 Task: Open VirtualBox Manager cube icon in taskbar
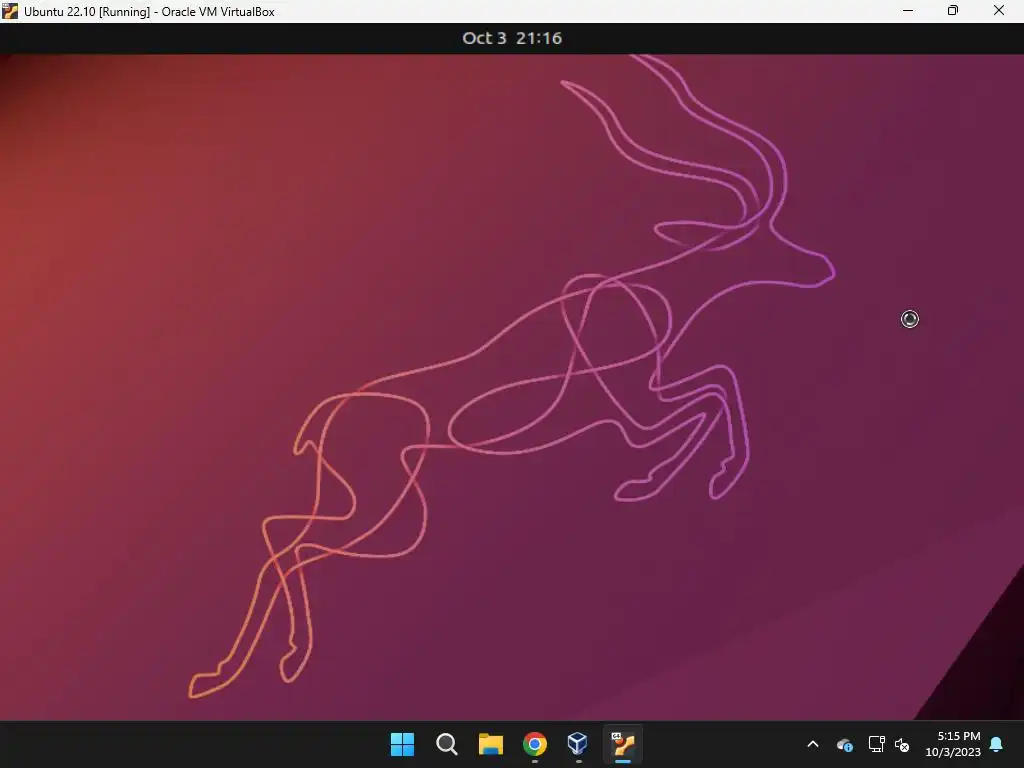(x=578, y=743)
